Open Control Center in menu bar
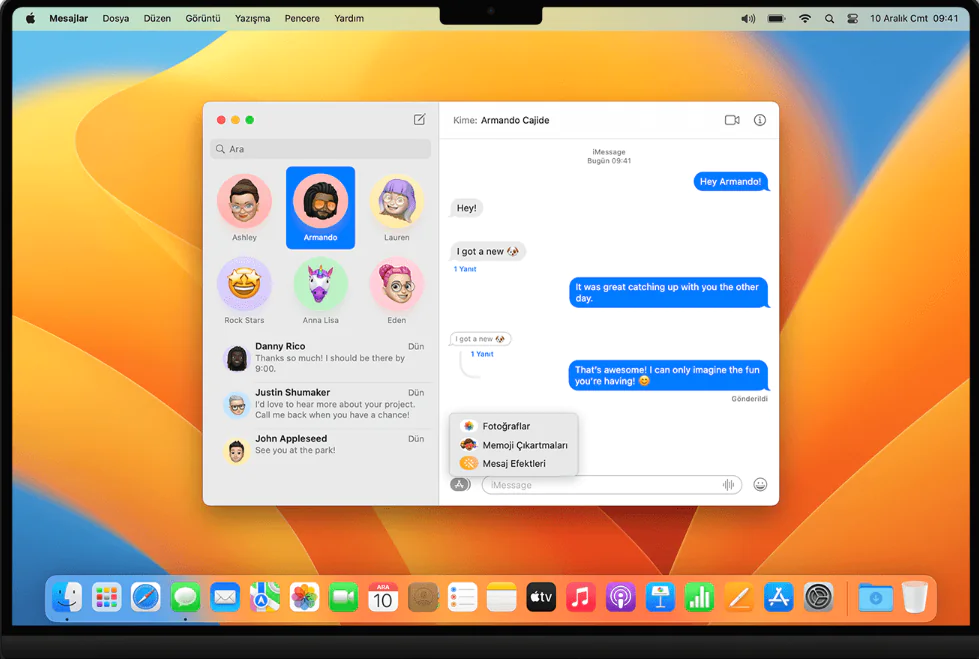This screenshot has width=979, height=659. [852, 19]
